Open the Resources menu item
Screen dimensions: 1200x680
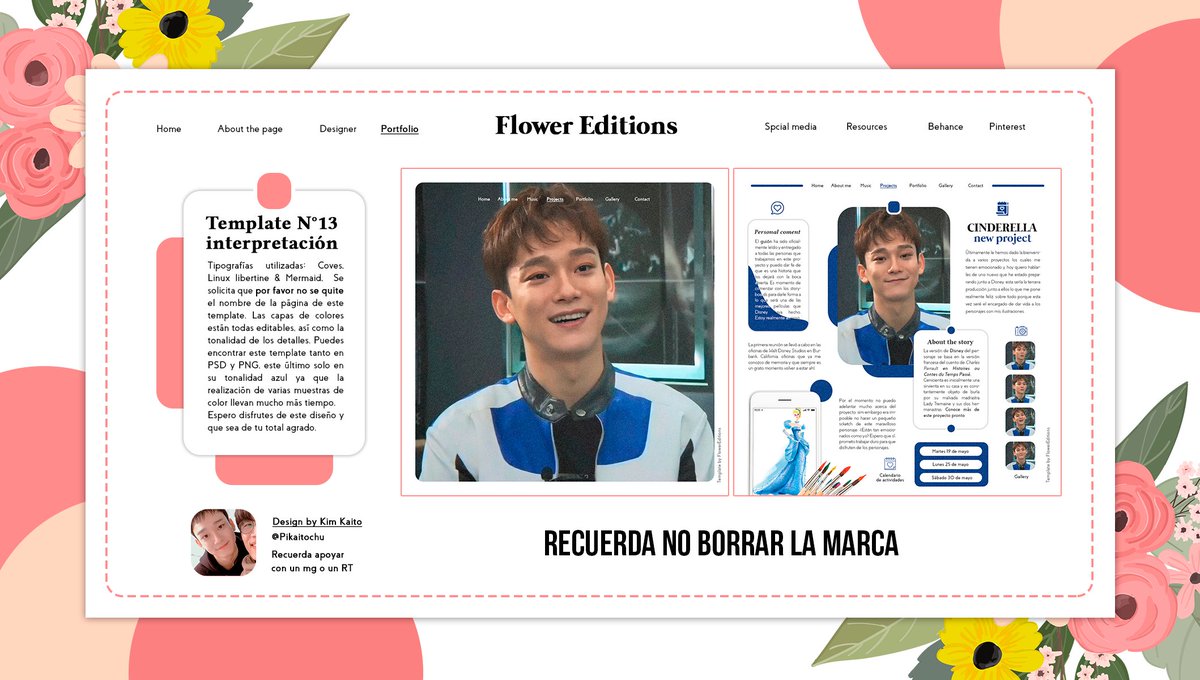(x=866, y=127)
